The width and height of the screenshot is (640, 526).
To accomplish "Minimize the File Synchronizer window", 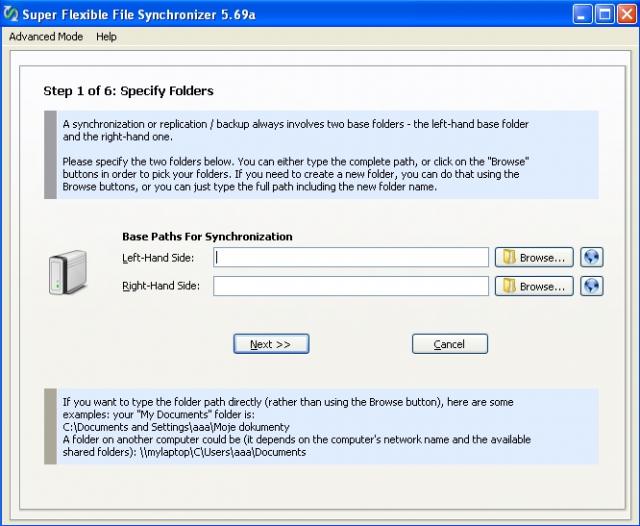I will point(583,14).
